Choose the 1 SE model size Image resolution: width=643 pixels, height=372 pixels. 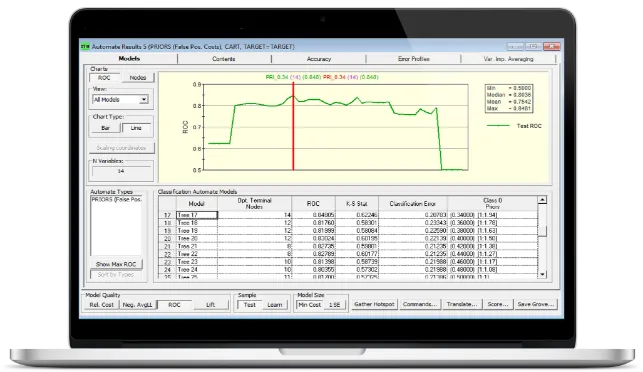335,305
